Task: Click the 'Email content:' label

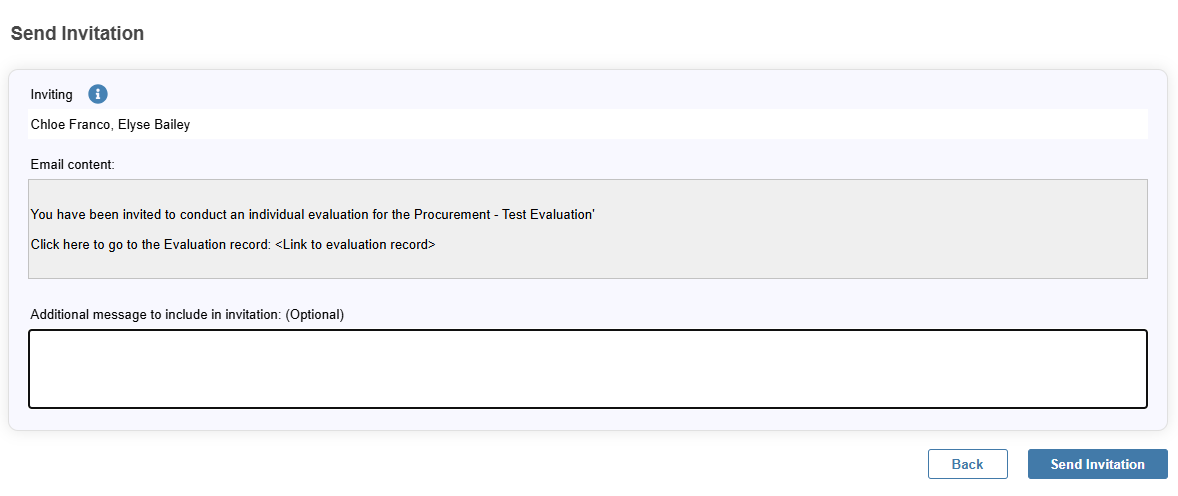Action: click(x=73, y=165)
